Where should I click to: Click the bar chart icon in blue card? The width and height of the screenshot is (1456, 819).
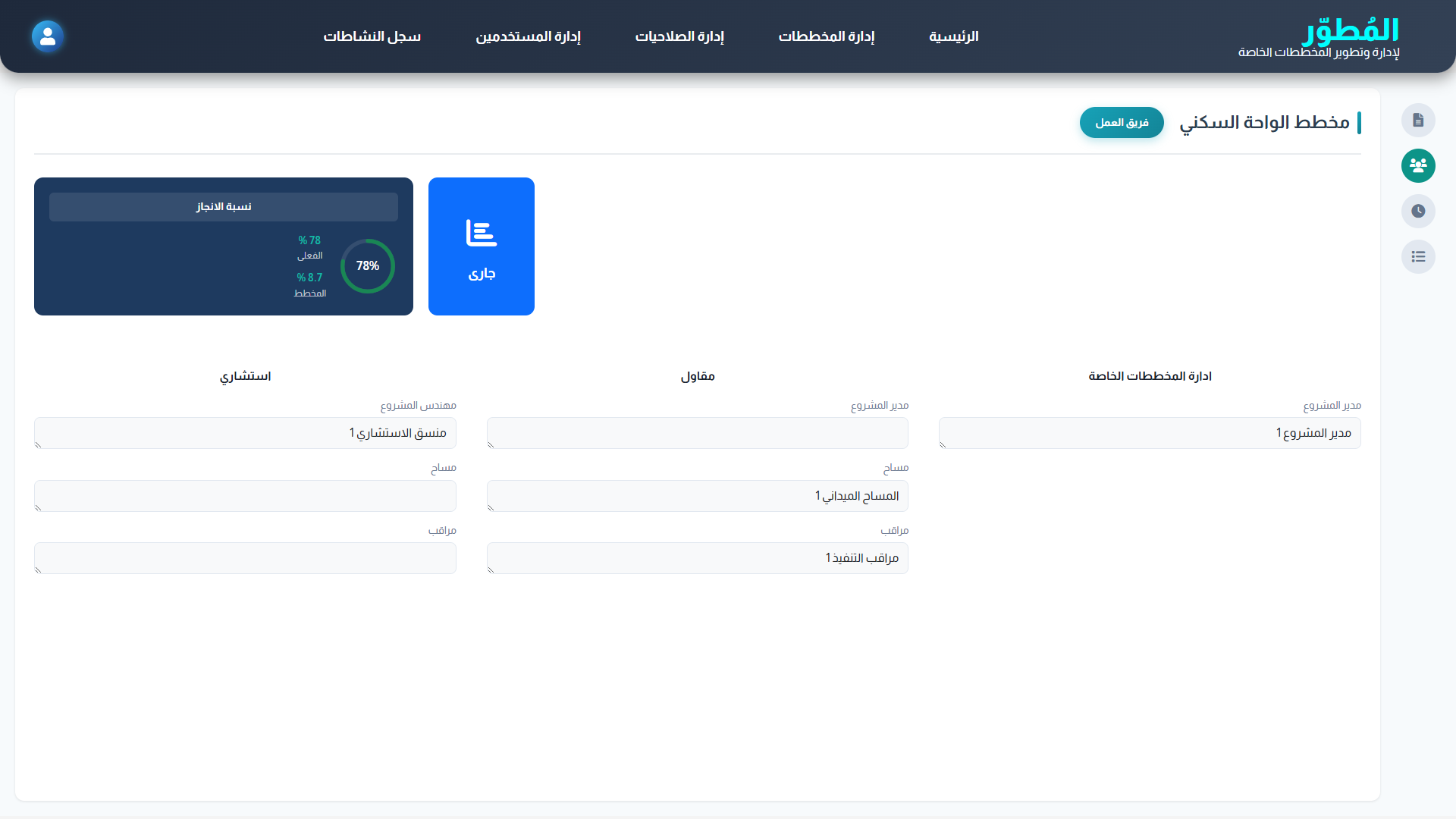tap(482, 233)
